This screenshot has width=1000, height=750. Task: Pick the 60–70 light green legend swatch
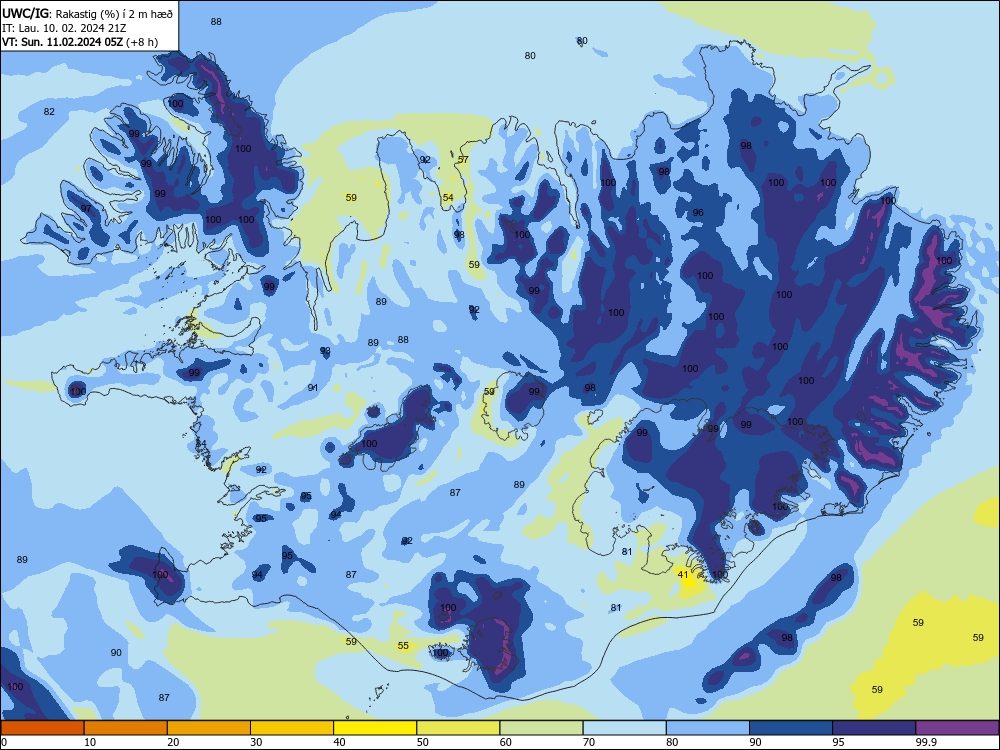point(541,728)
